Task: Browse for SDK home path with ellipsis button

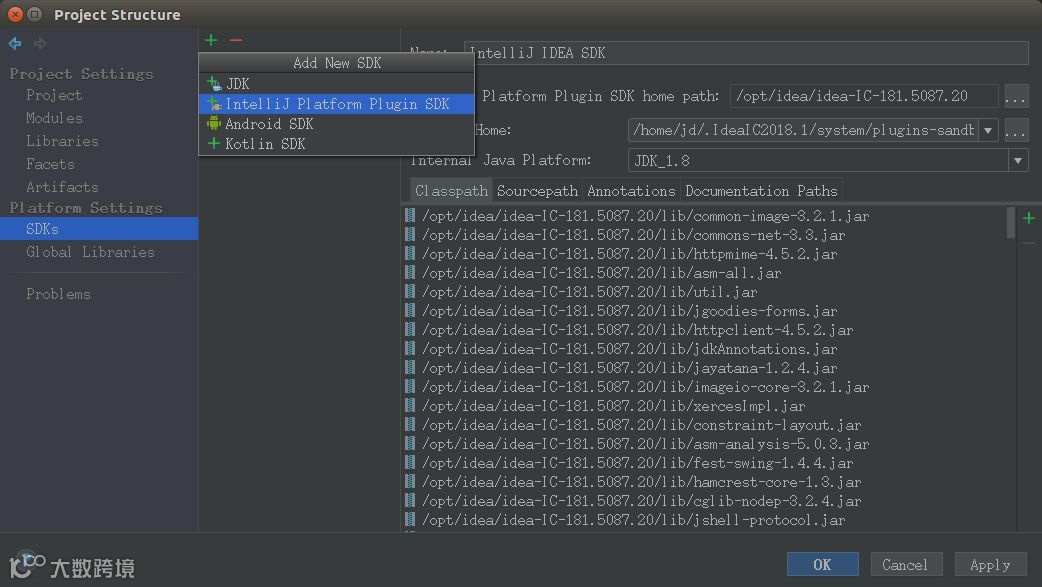Action: click(x=1015, y=96)
